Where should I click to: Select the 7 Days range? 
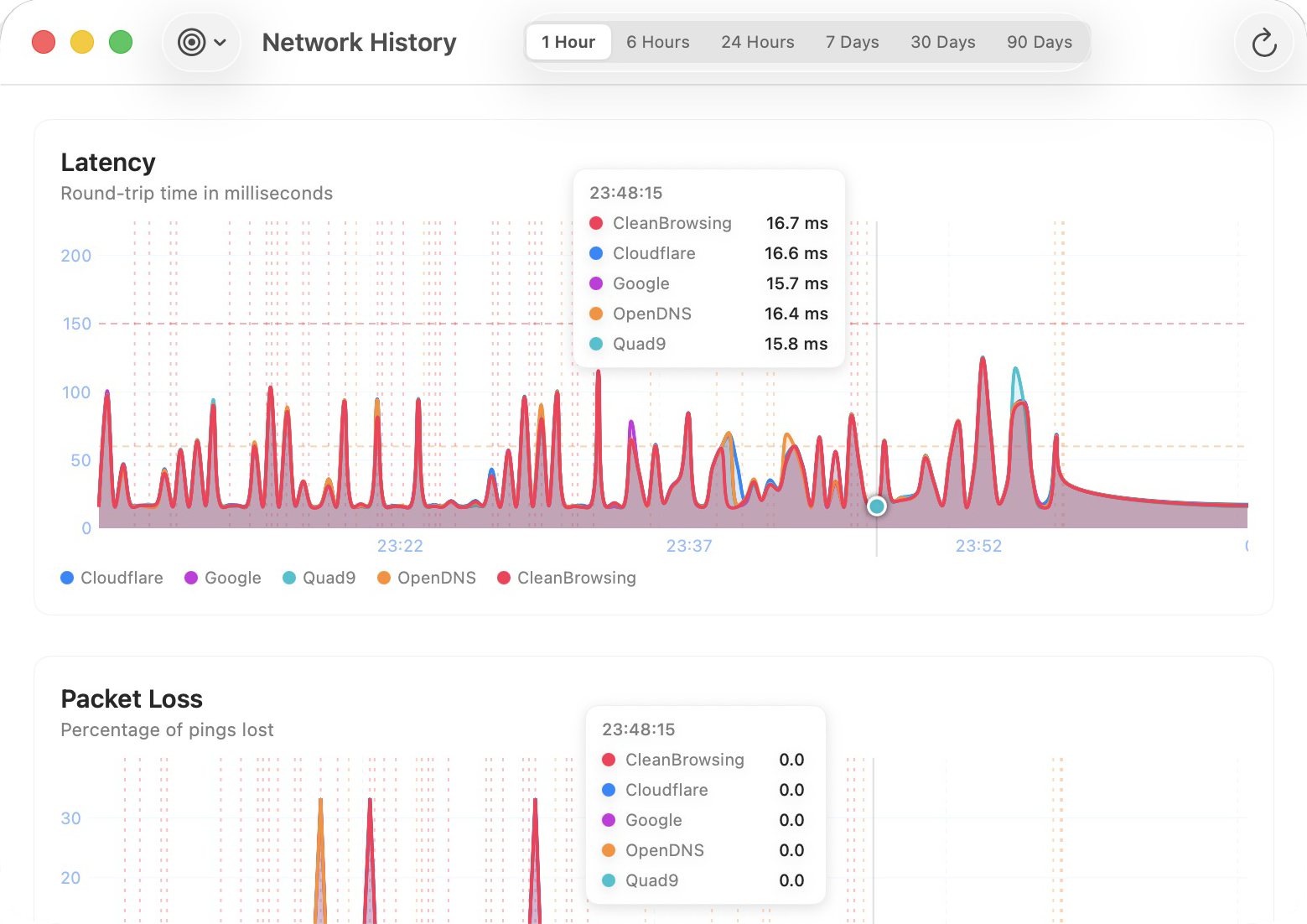pos(853,42)
